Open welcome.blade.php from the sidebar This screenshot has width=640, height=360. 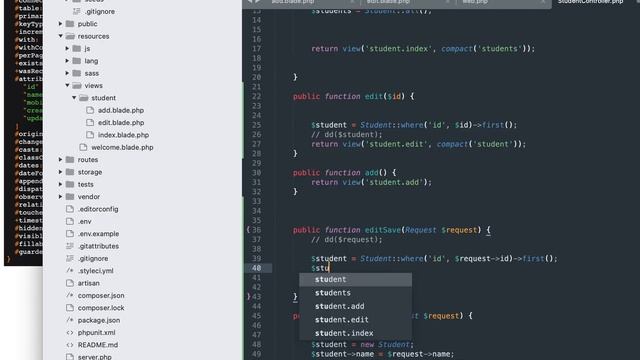122,147
